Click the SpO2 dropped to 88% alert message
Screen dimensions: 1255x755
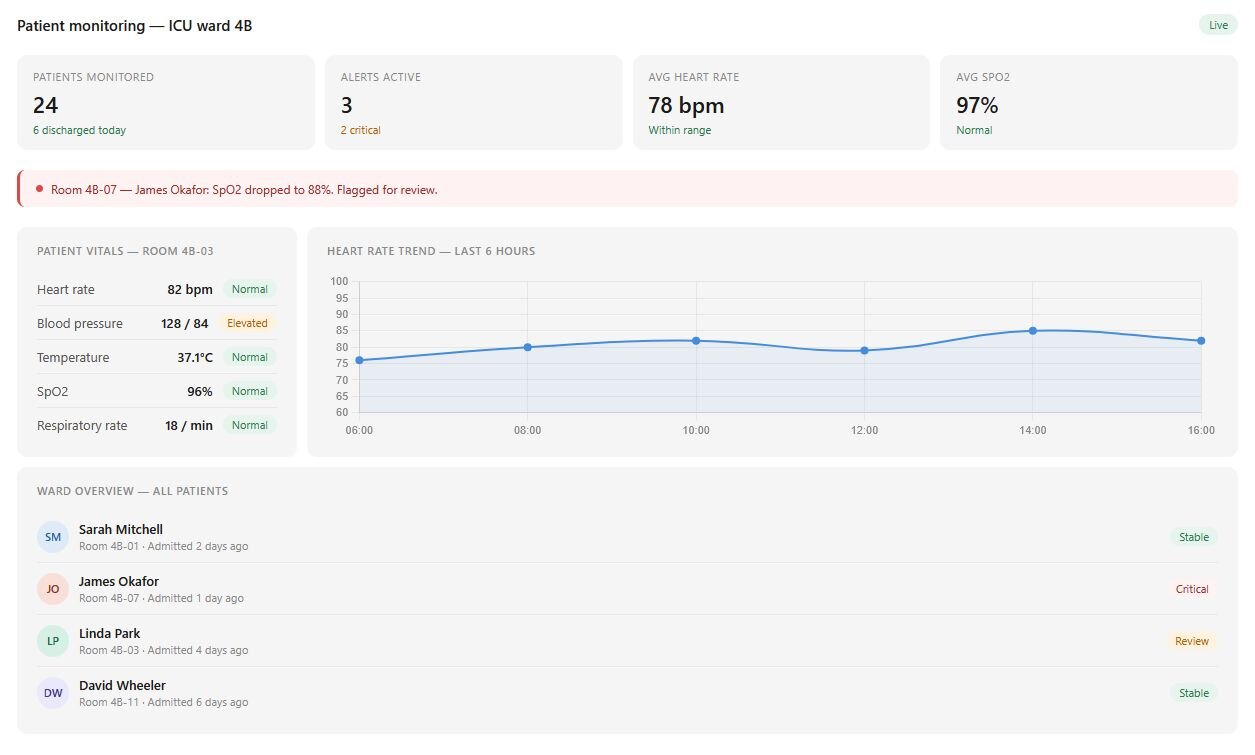click(244, 189)
